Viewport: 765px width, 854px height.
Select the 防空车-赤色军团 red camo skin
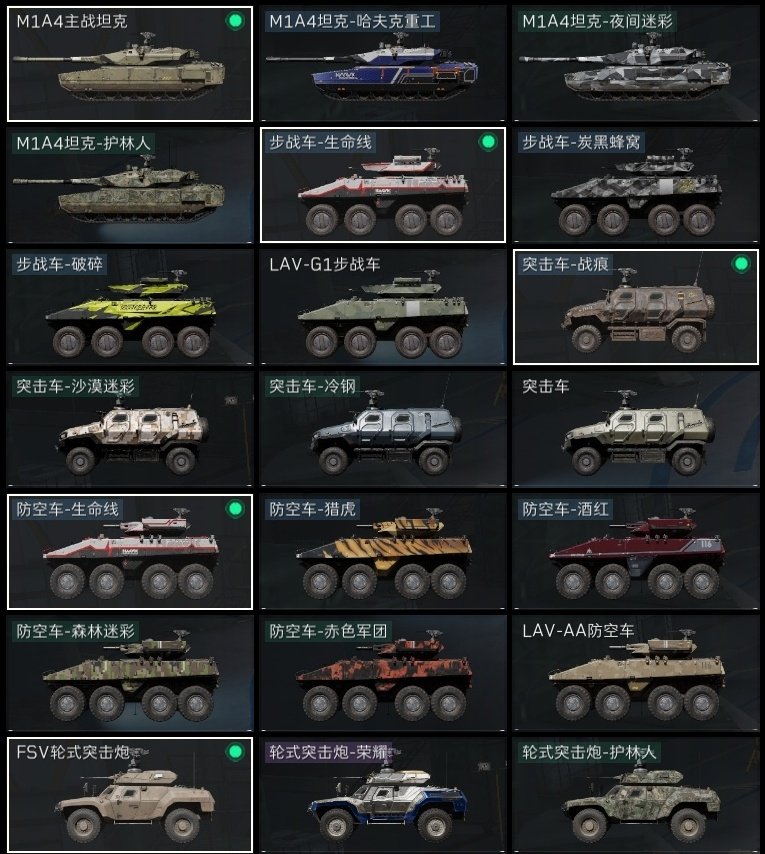383,673
